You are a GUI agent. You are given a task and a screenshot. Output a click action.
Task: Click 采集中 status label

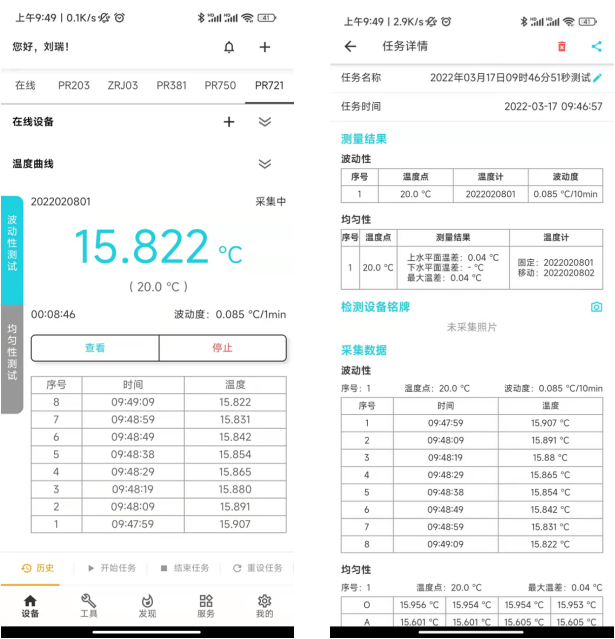click(271, 202)
